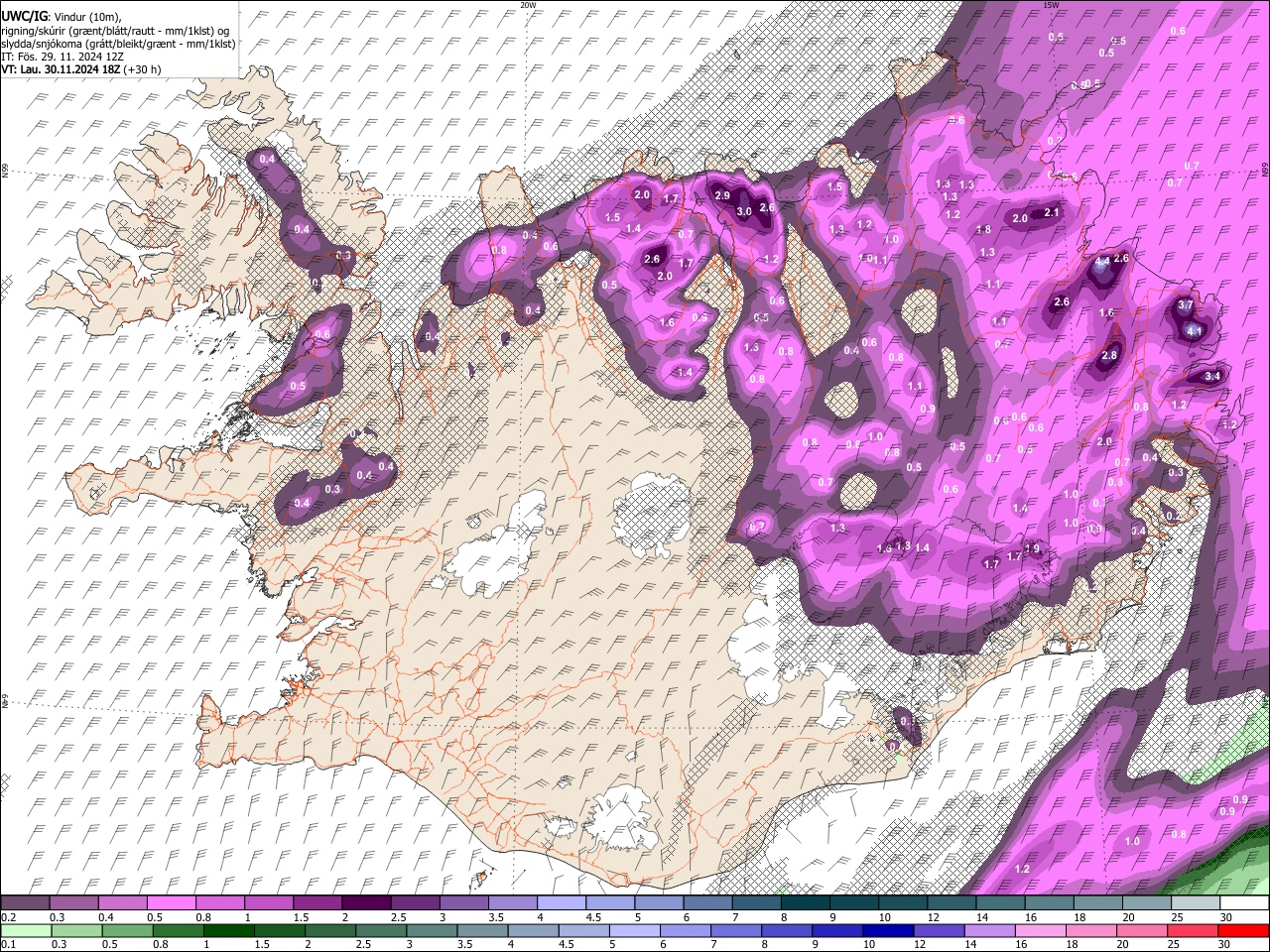Click the '1.9' precipitation value on the map
Image resolution: width=1270 pixels, height=952 pixels.
(x=1032, y=548)
